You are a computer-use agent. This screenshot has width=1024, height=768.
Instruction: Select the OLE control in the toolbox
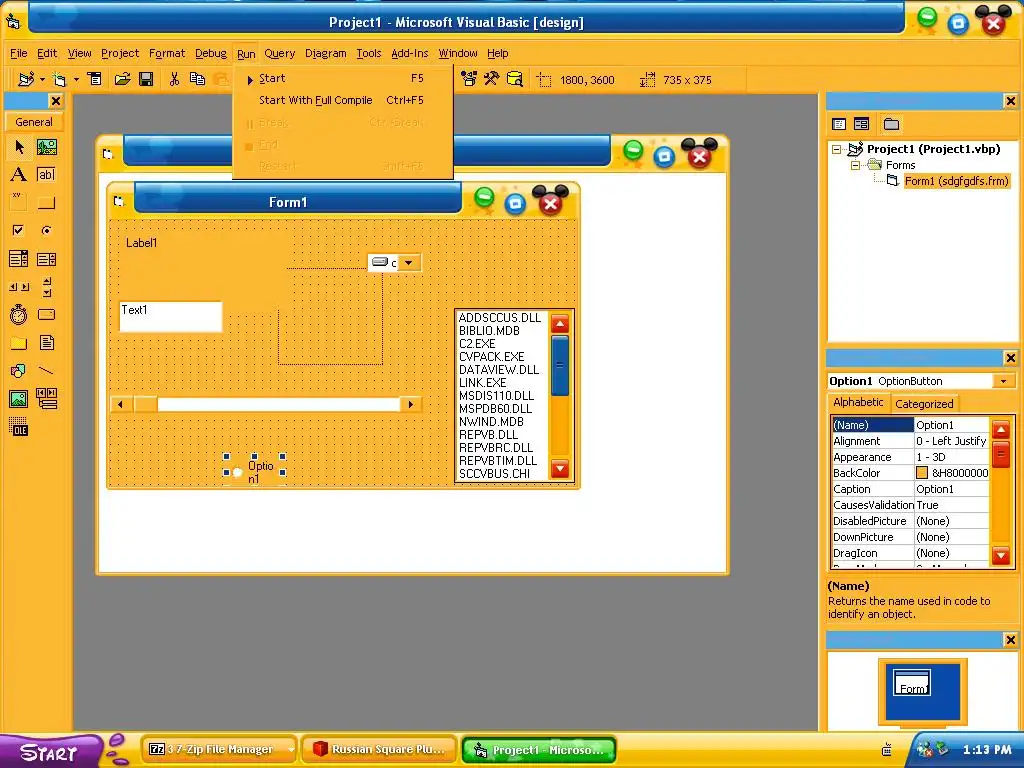[x=19, y=427]
